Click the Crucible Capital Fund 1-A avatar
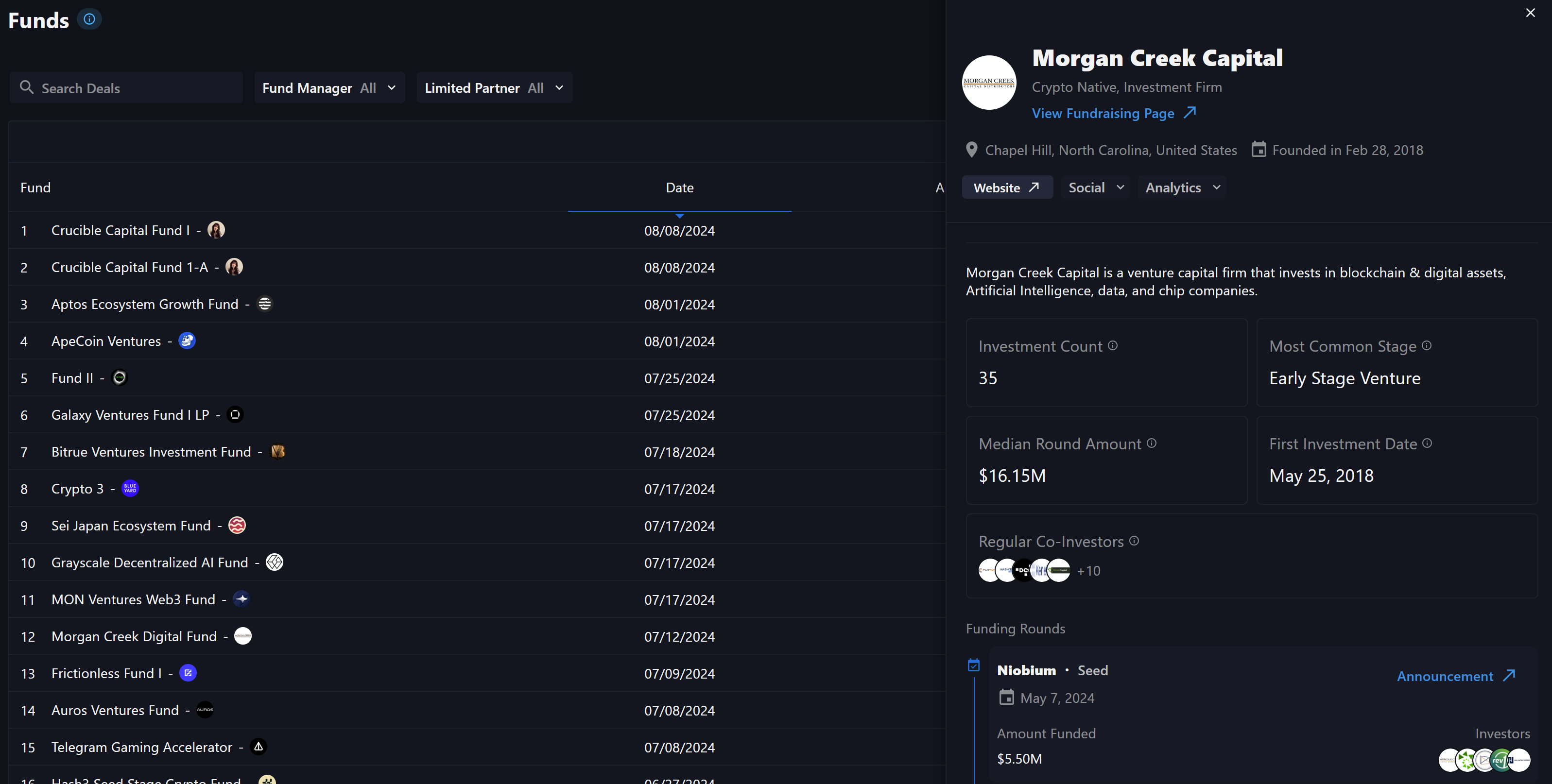The width and height of the screenshot is (1552, 784). [x=234, y=267]
